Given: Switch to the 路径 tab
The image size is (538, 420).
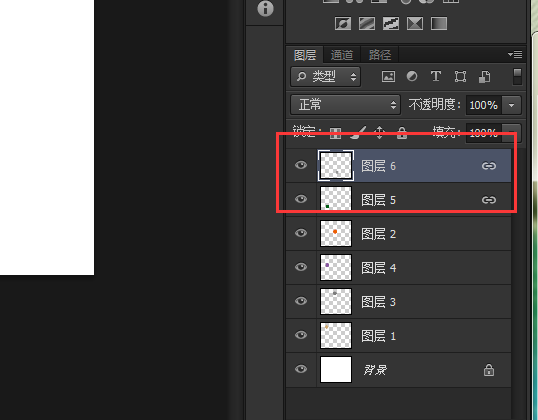Looking at the screenshot, I should (x=379, y=55).
